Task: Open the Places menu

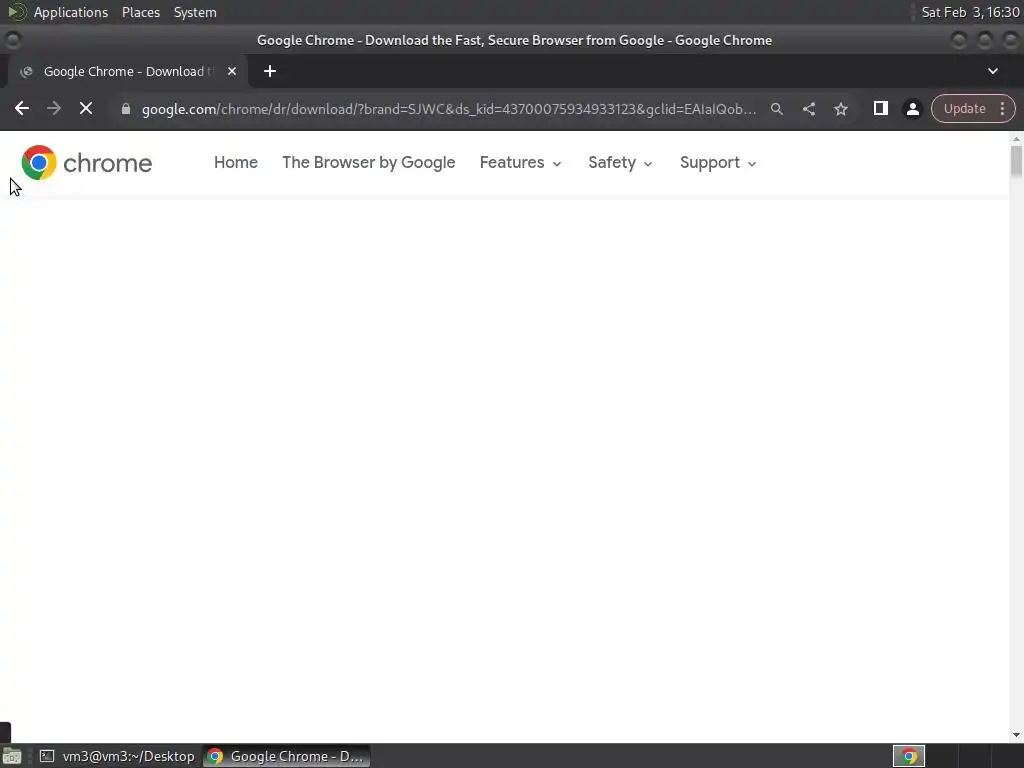Action: click(x=140, y=12)
